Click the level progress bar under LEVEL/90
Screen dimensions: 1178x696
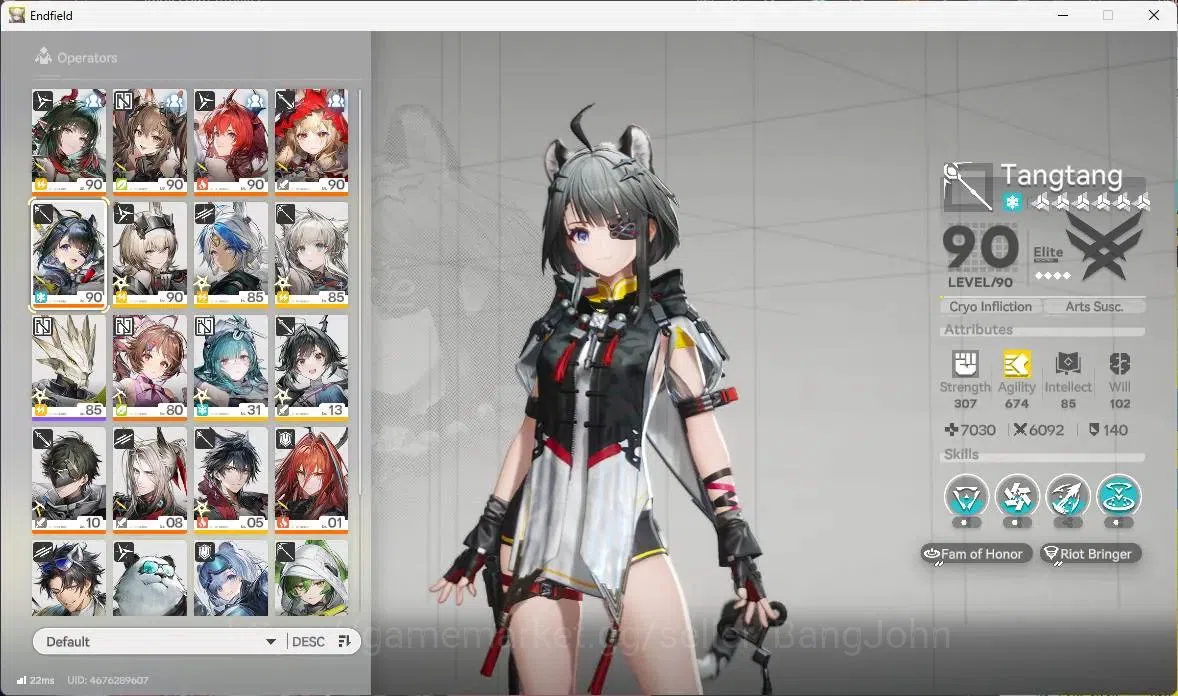click(1041, 296)
